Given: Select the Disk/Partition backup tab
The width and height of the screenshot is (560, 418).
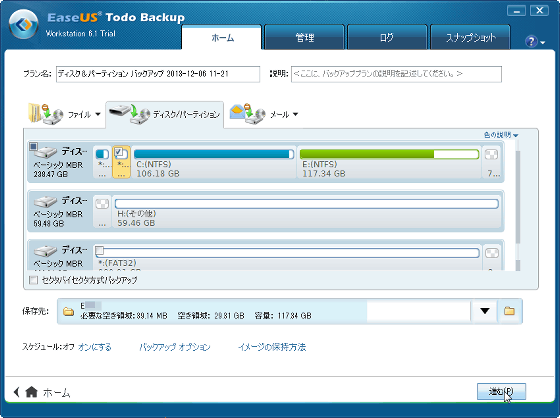Looking at the screenshot, I should 165,114.
